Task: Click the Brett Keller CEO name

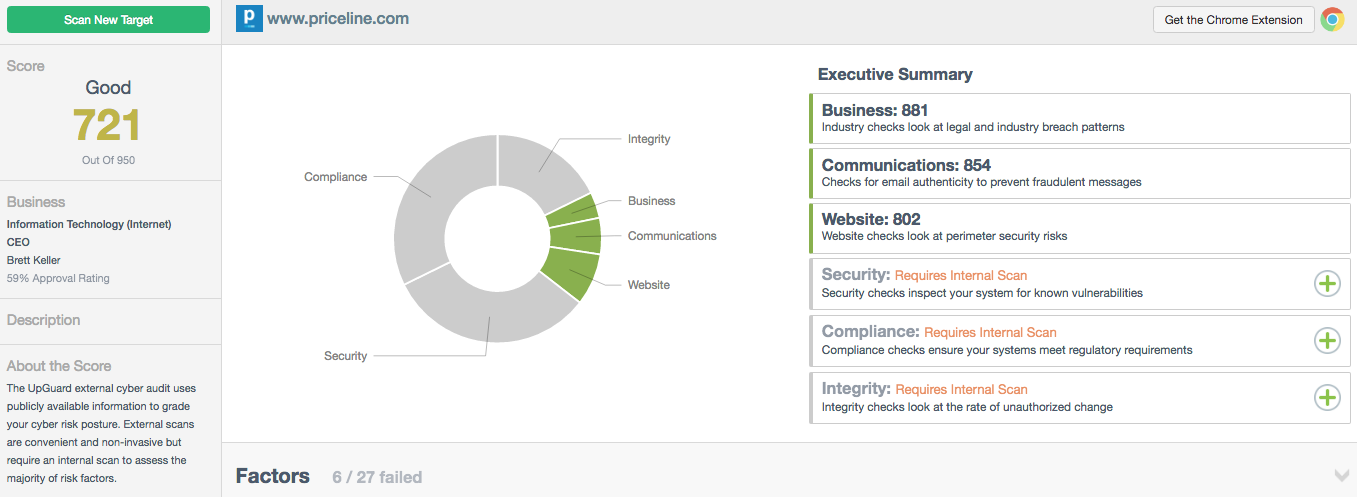Action: tap(34, 260)
